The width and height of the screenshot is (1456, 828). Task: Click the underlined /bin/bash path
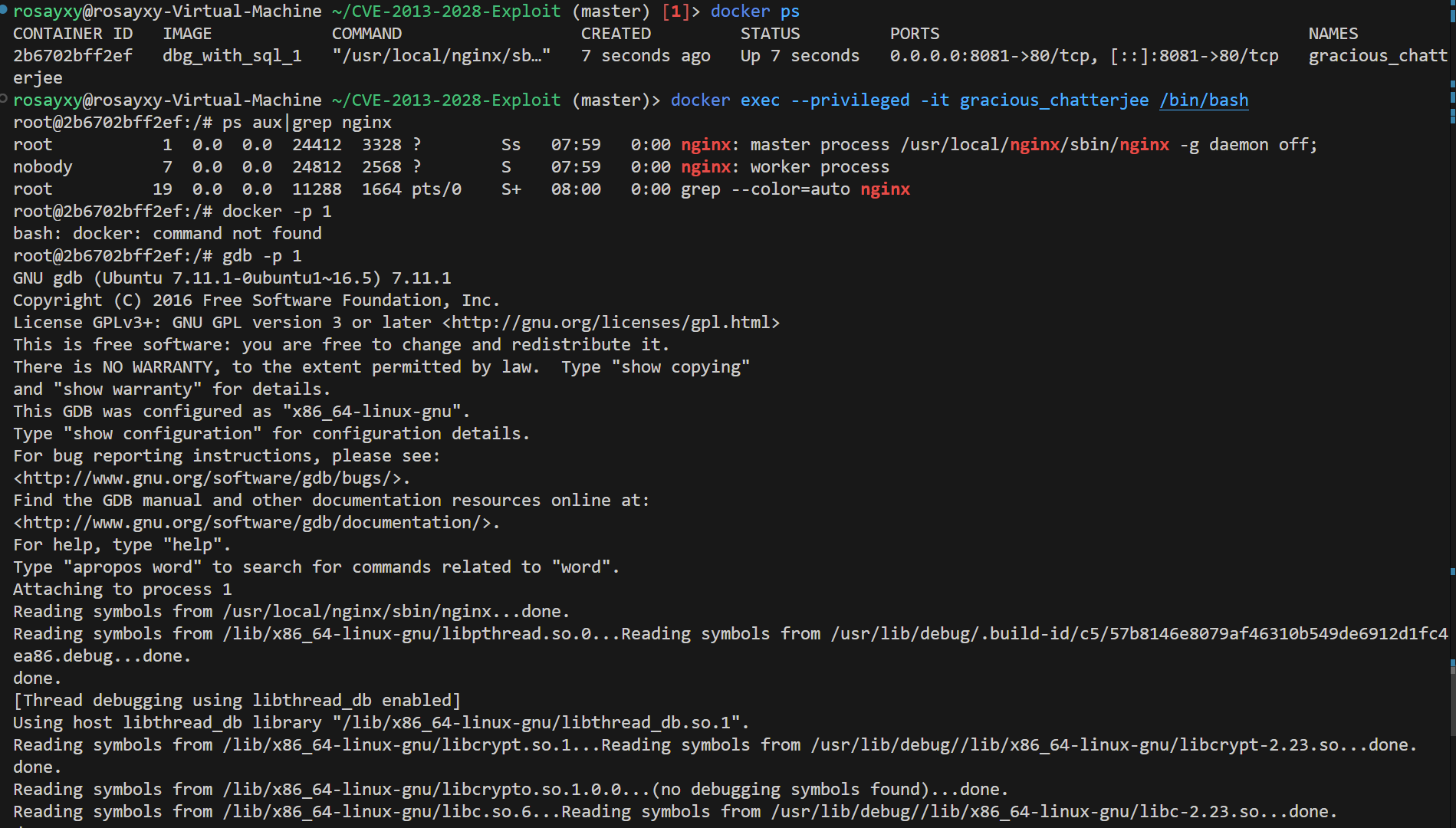coord(1203,100)
